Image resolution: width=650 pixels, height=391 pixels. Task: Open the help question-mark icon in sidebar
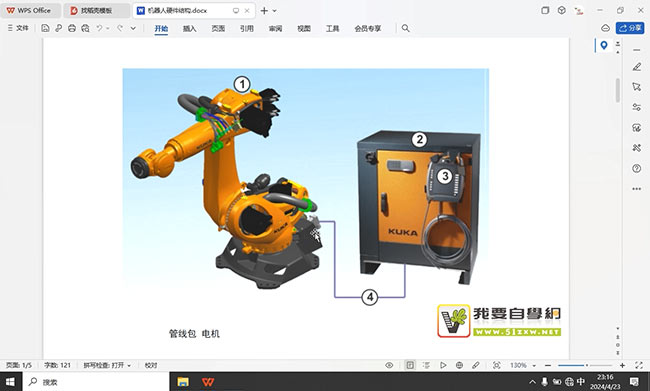(x=637, y=168)
